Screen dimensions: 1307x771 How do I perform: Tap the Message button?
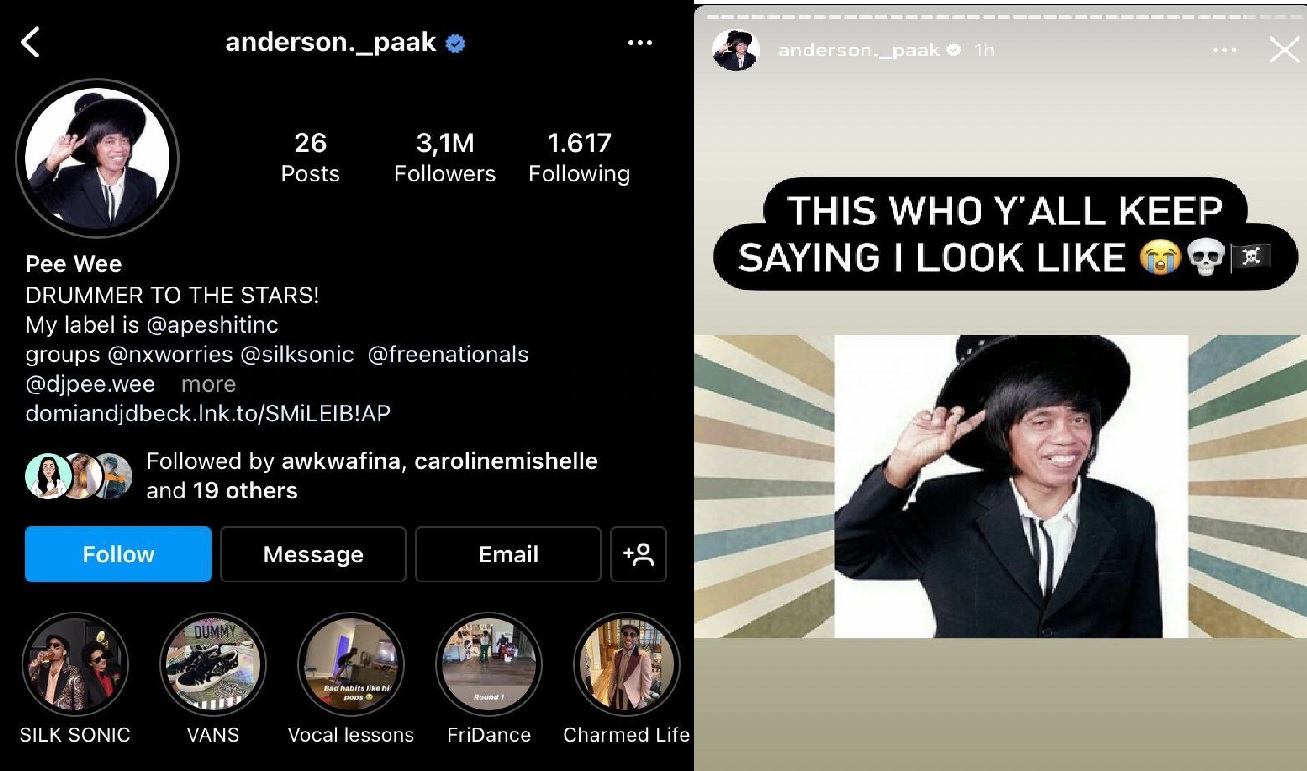click(313, 554)
